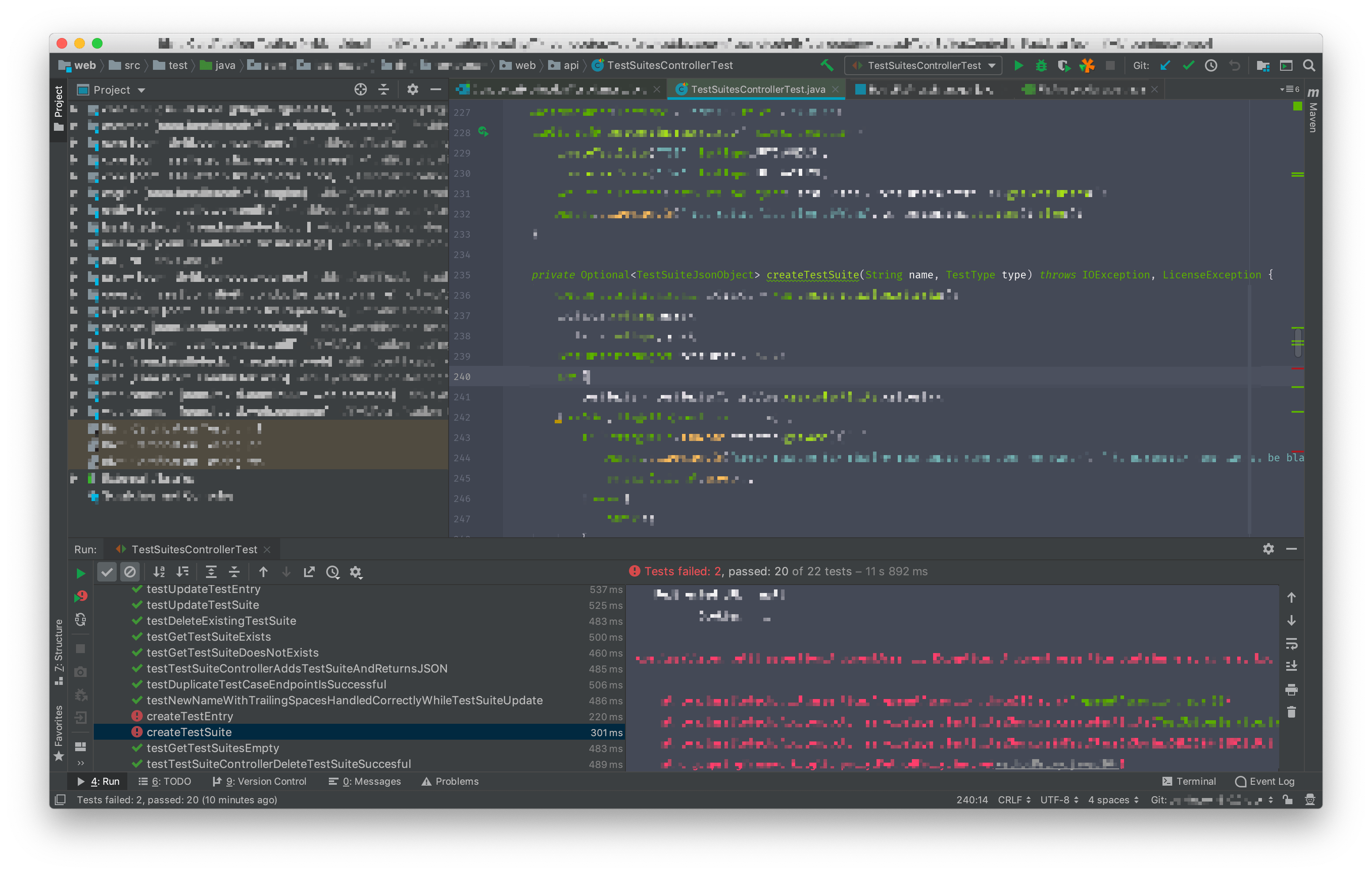
Task: Click the Build project hammer icon
Action: click(827, 65)
